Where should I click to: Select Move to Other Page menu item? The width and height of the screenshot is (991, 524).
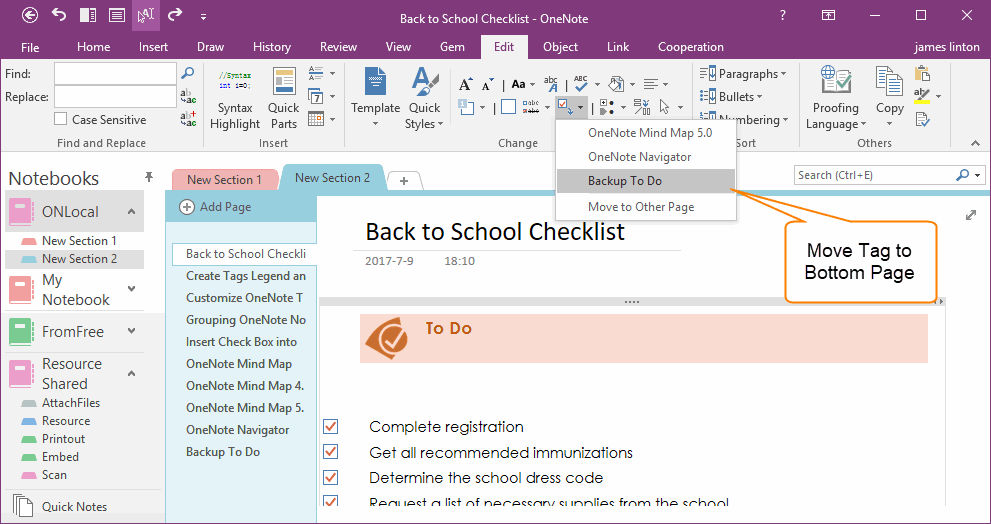coord(645,207)
